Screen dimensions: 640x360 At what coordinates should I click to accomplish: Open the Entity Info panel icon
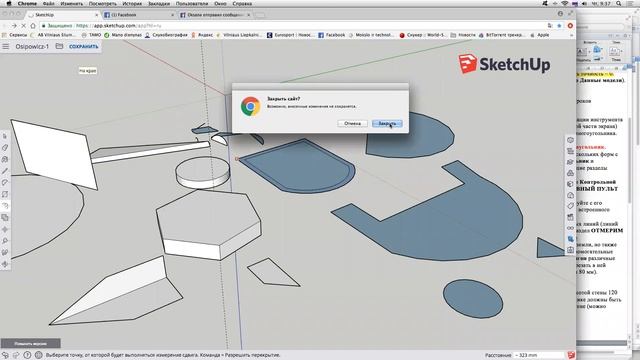click(x=570, y=140)
